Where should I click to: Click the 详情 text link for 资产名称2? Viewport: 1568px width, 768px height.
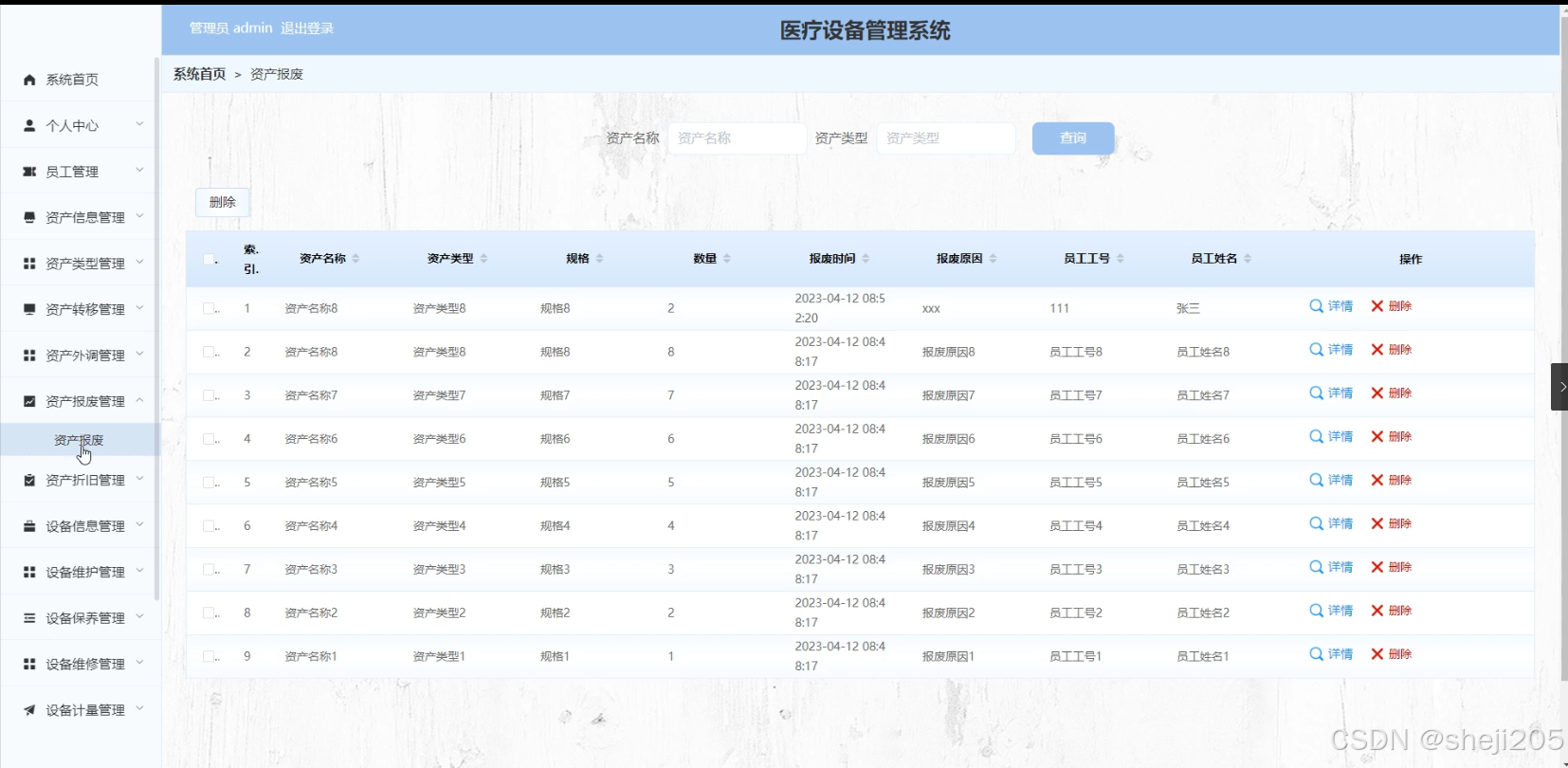click(1340, 611)
